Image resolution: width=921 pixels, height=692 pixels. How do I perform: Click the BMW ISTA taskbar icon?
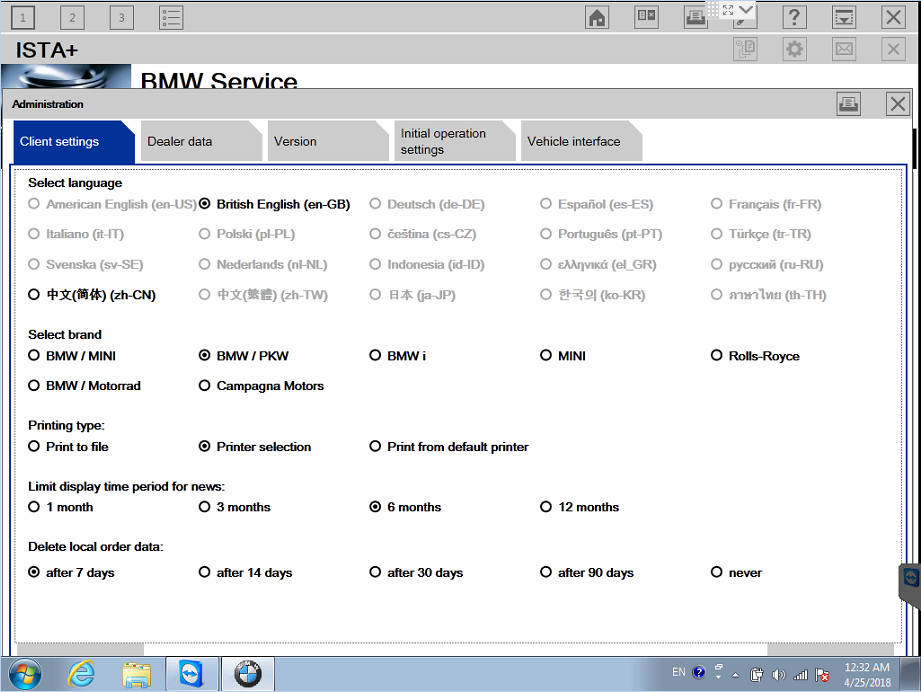tap(248, 674)
